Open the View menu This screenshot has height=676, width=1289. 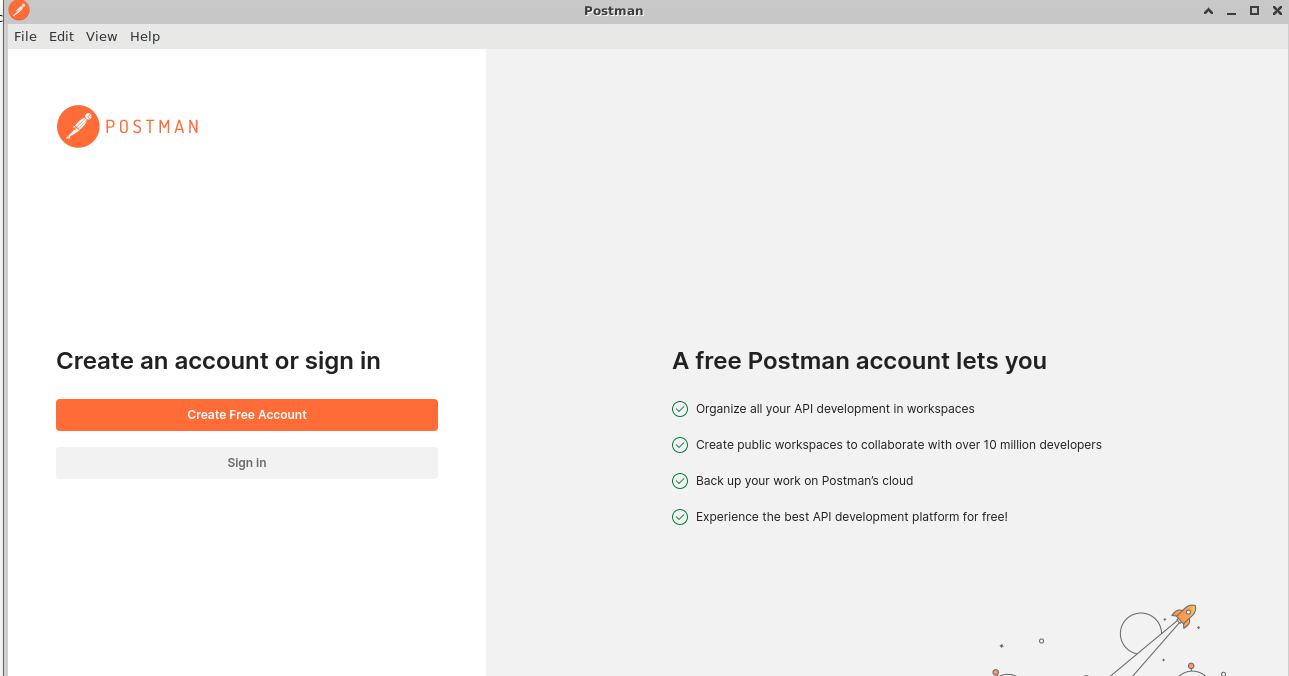(x=101, y=36)
